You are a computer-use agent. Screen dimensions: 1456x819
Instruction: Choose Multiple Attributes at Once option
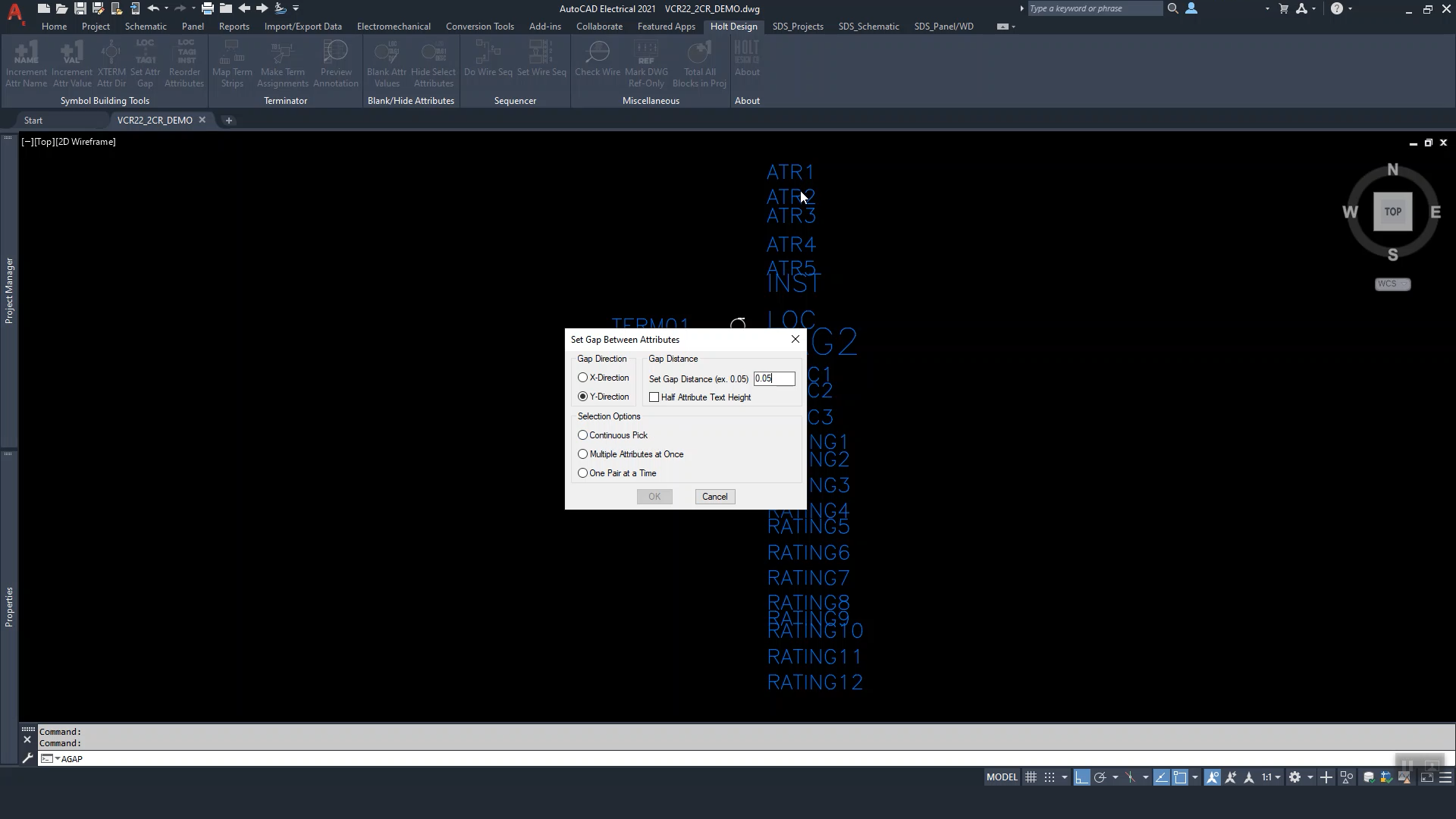pos(582,454)
